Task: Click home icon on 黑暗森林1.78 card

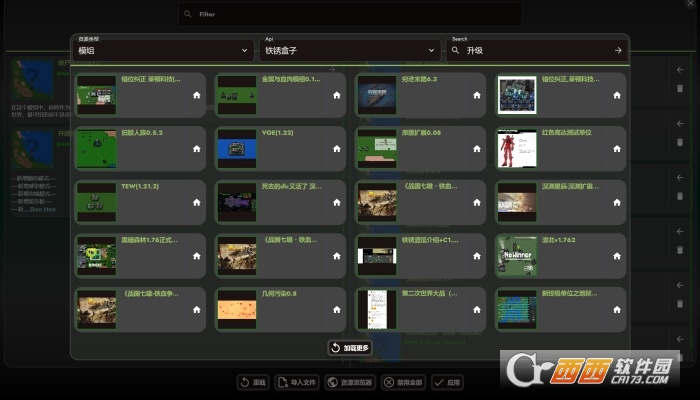Action: tap(196, 256)
